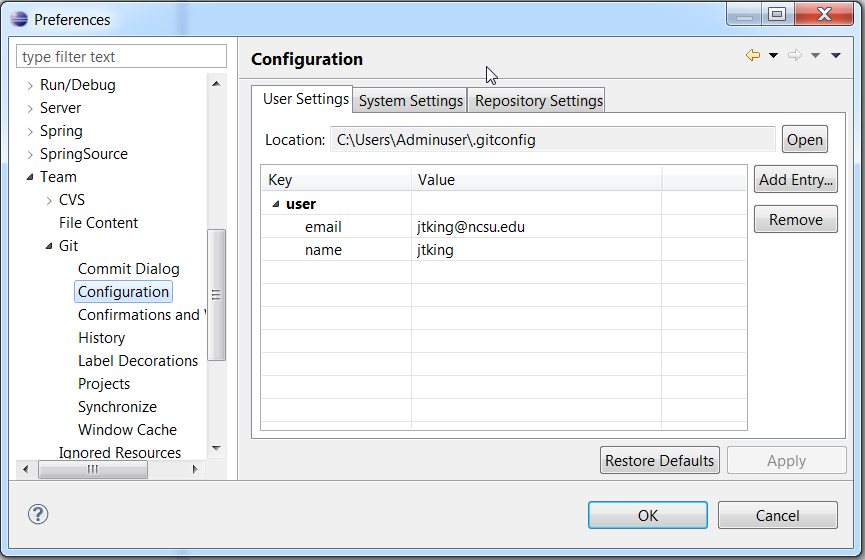
Task: Open the help question mark icon
Action: point(38,514)
